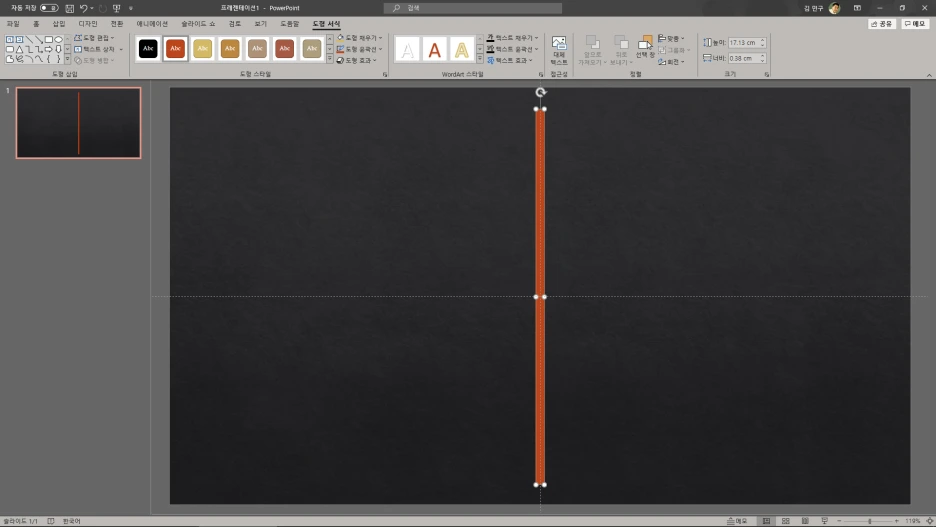Open the shape styles dialog launcher

pos(385,75)
